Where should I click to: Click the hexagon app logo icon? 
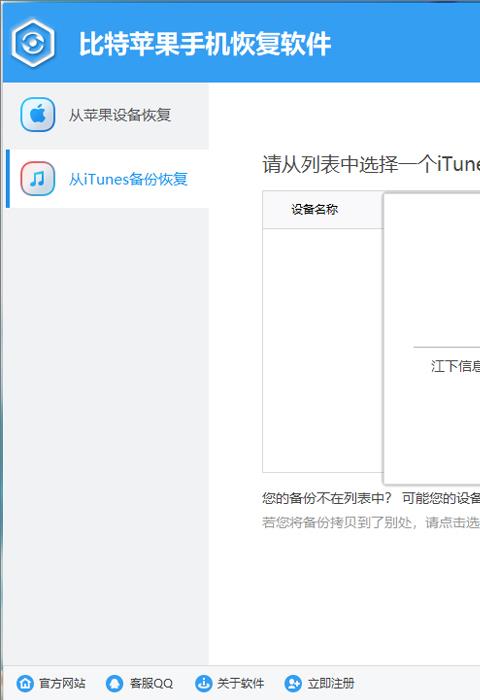[x=33, y=43]
